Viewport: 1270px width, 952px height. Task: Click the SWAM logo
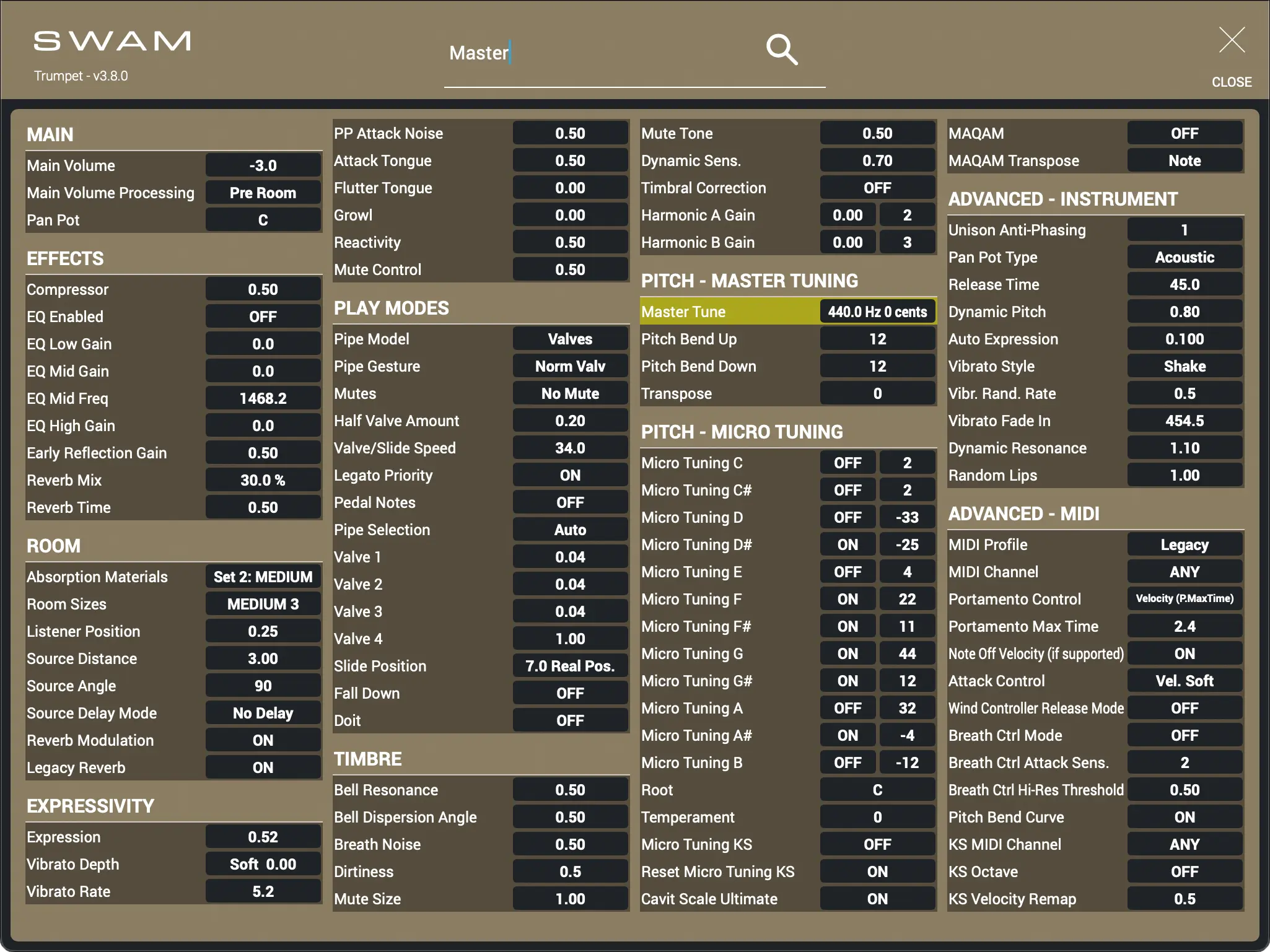click(112, 41)
